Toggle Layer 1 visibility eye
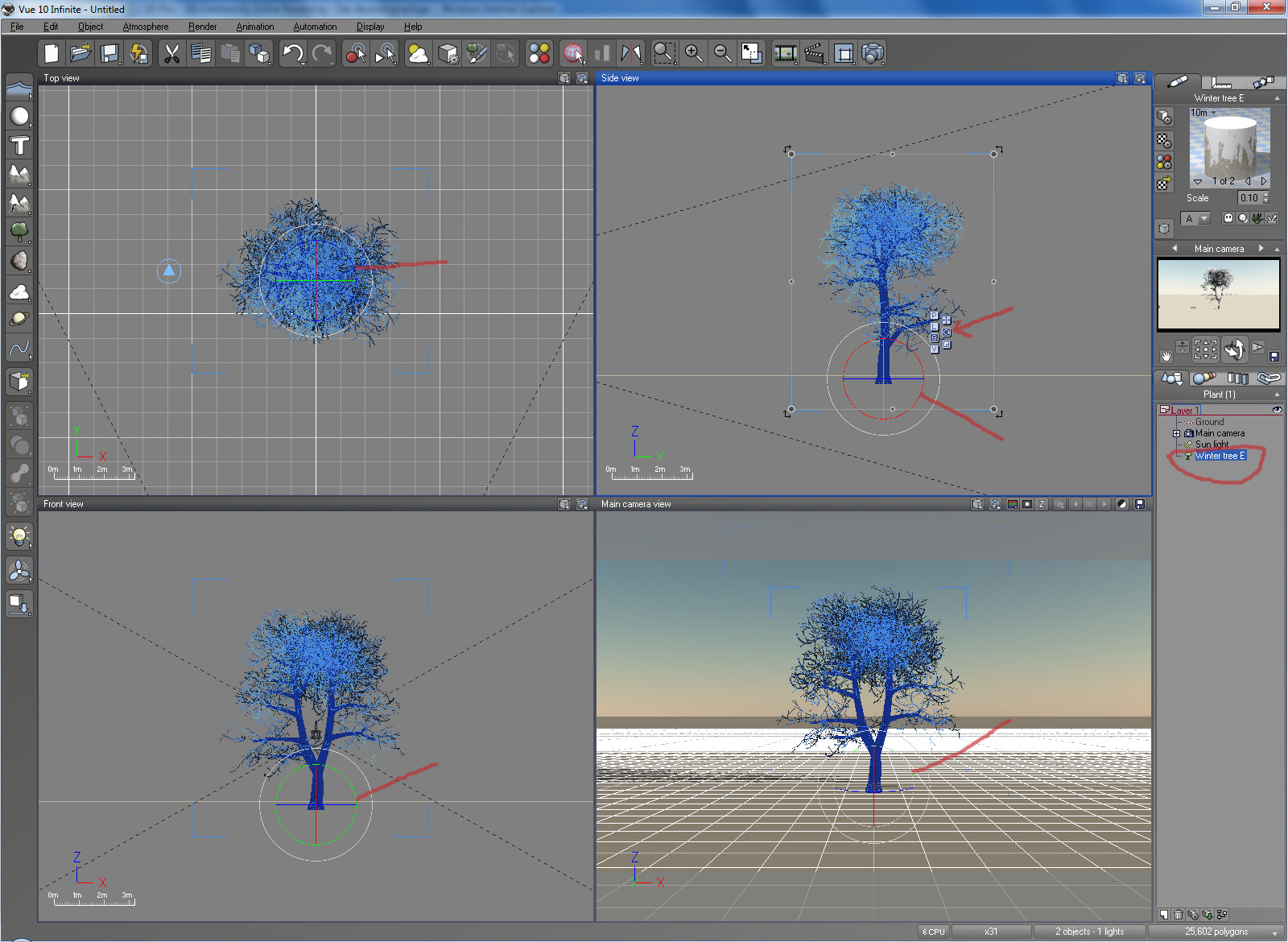The width and height of the screenshot is (1288, 942). (x=1277, y=410)
